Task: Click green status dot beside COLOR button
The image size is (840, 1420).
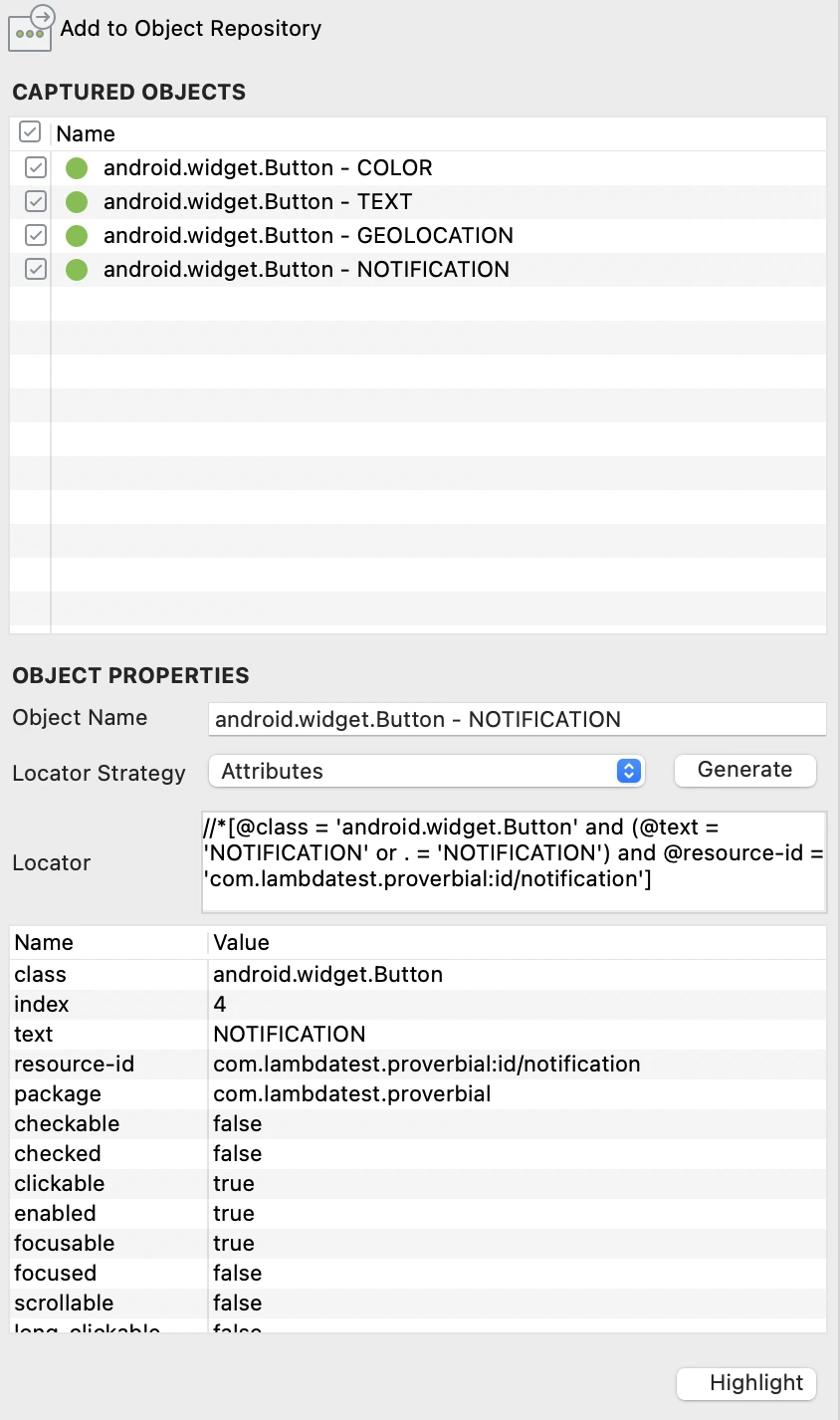Action: pyautogui.click(x=77, y=168)
